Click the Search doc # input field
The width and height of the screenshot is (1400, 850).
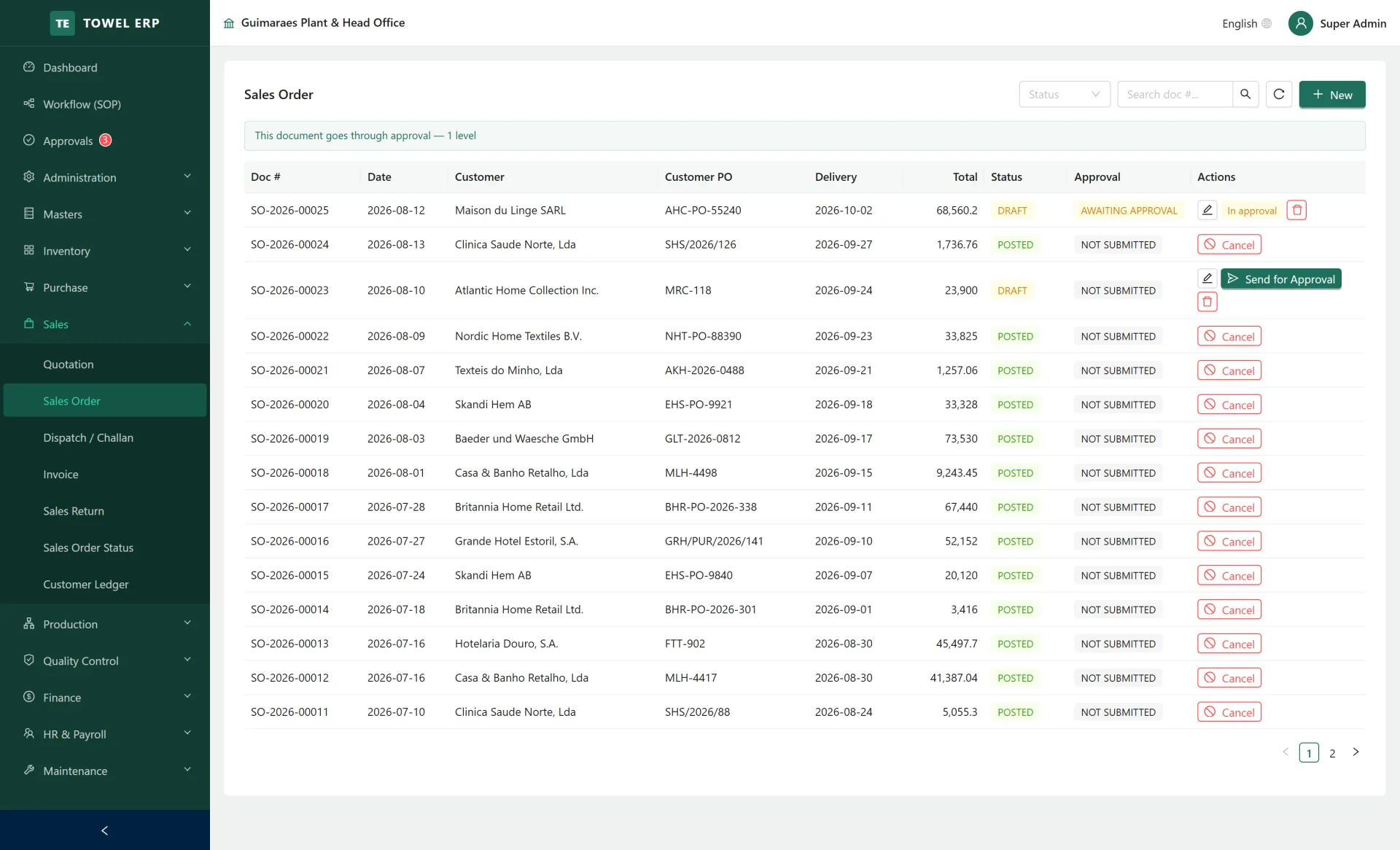pyautogui.click(x=1175, y=94)
